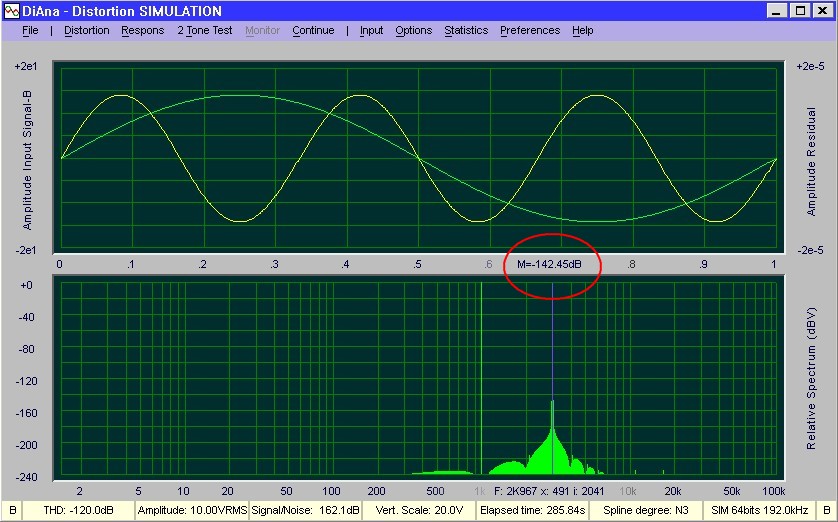Open the Statistics menu

point(466,30)
